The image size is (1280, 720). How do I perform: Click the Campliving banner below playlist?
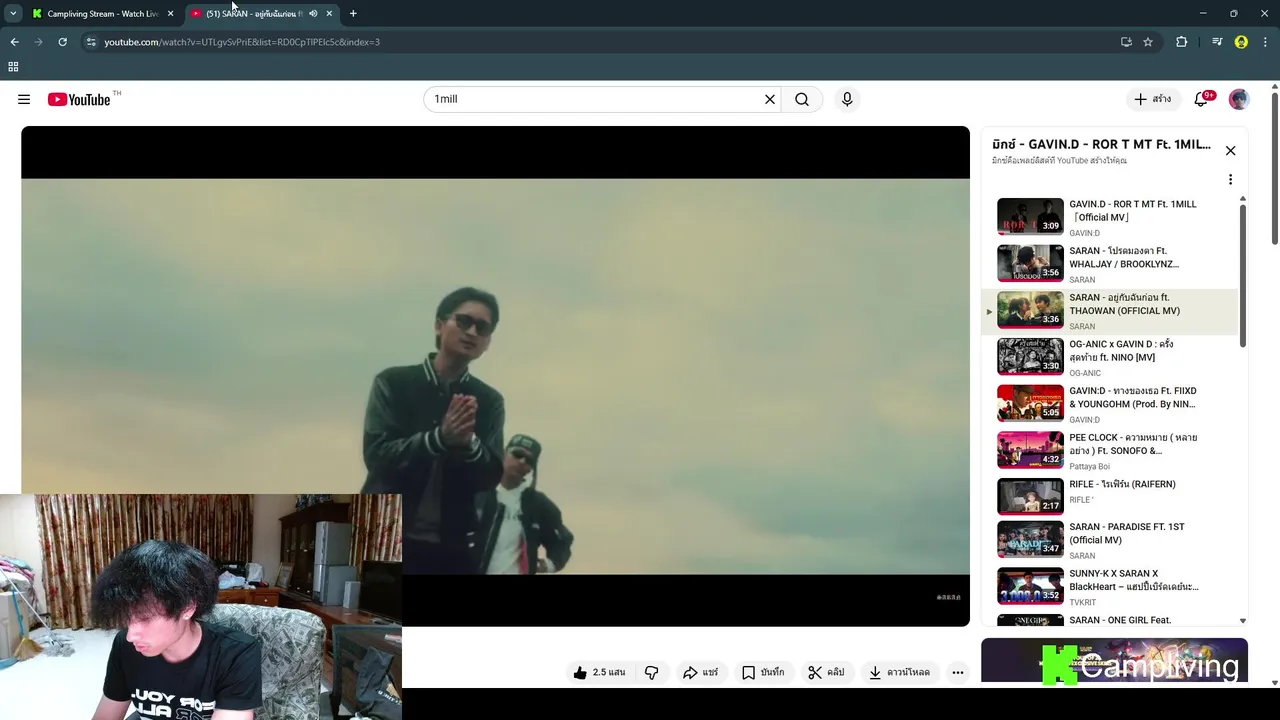pyautogui.click(x=1114, y=661)
